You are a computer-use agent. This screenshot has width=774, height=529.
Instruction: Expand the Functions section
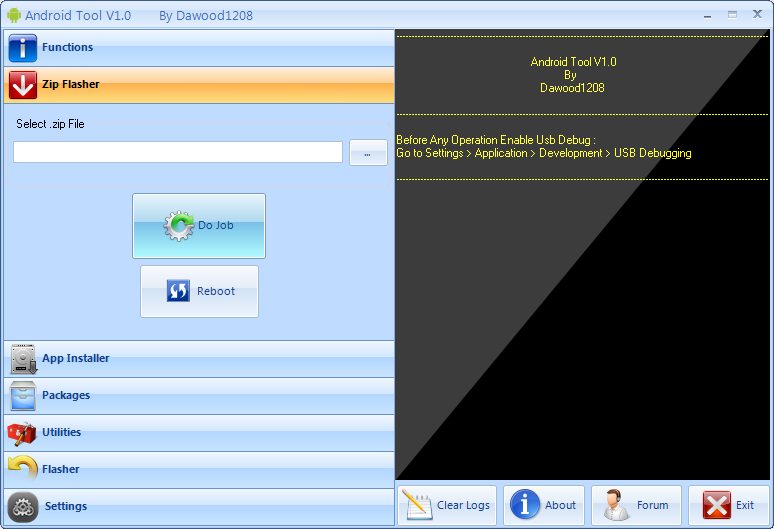coord(200,48)
